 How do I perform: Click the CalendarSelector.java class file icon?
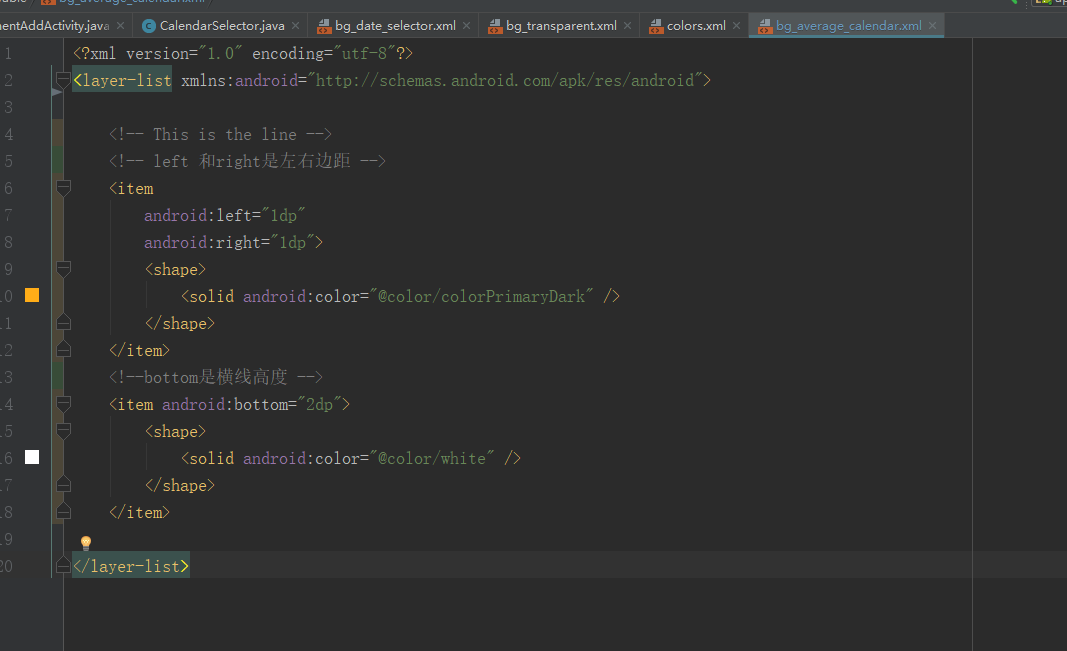tap(148, 26)
